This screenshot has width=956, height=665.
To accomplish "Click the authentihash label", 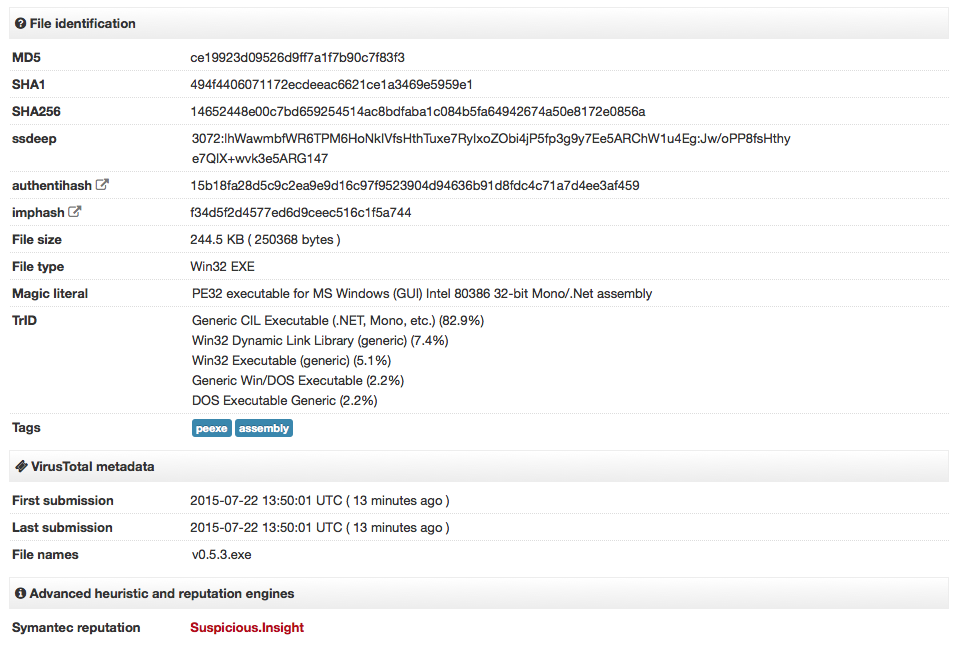I will 52,185.
